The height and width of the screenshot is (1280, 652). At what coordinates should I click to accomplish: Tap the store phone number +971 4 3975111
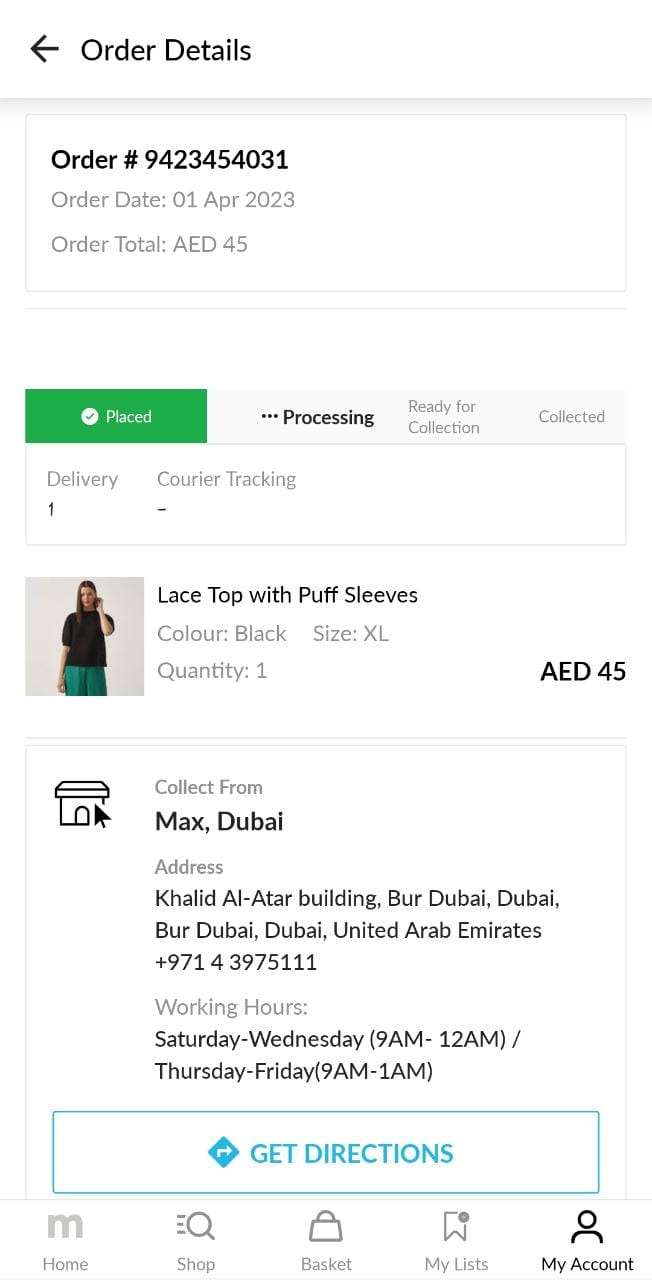pyautogui.click(x=236, y=962)
